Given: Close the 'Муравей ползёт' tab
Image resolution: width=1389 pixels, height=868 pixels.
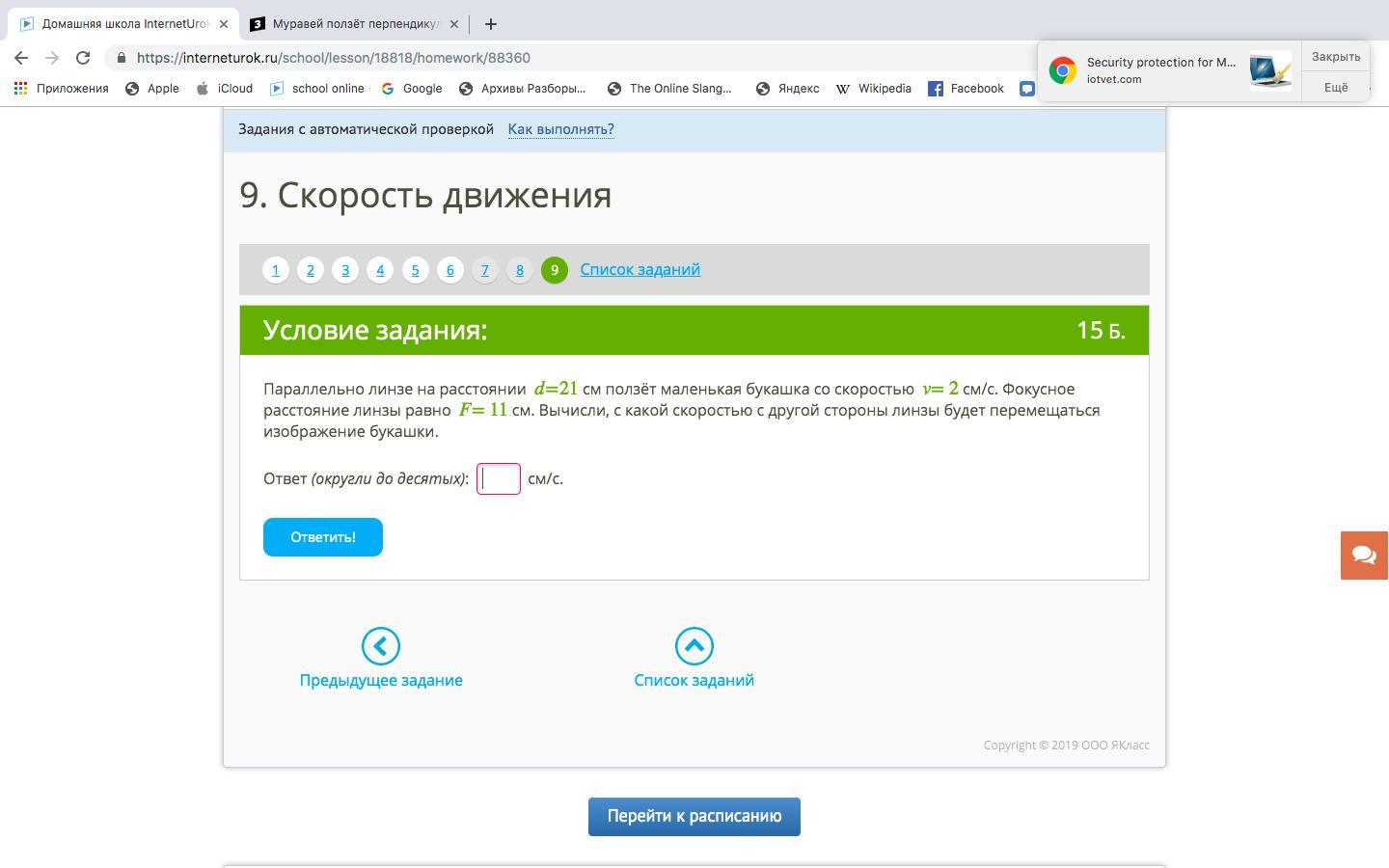Looking at the screenshot, I should (454, 24).
